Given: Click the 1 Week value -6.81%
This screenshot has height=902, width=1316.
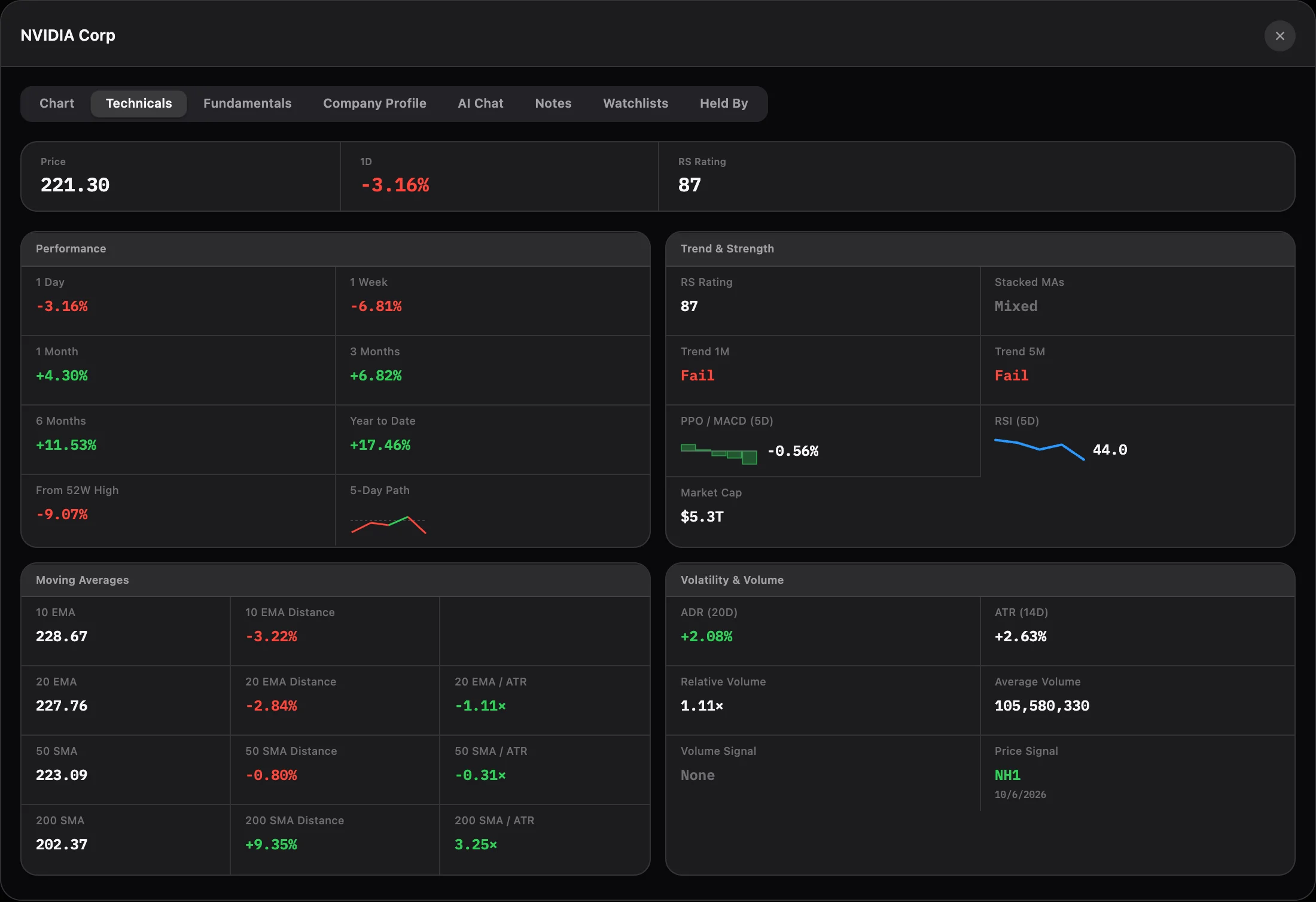Looking at the screenshot, I should pos(376,306).
